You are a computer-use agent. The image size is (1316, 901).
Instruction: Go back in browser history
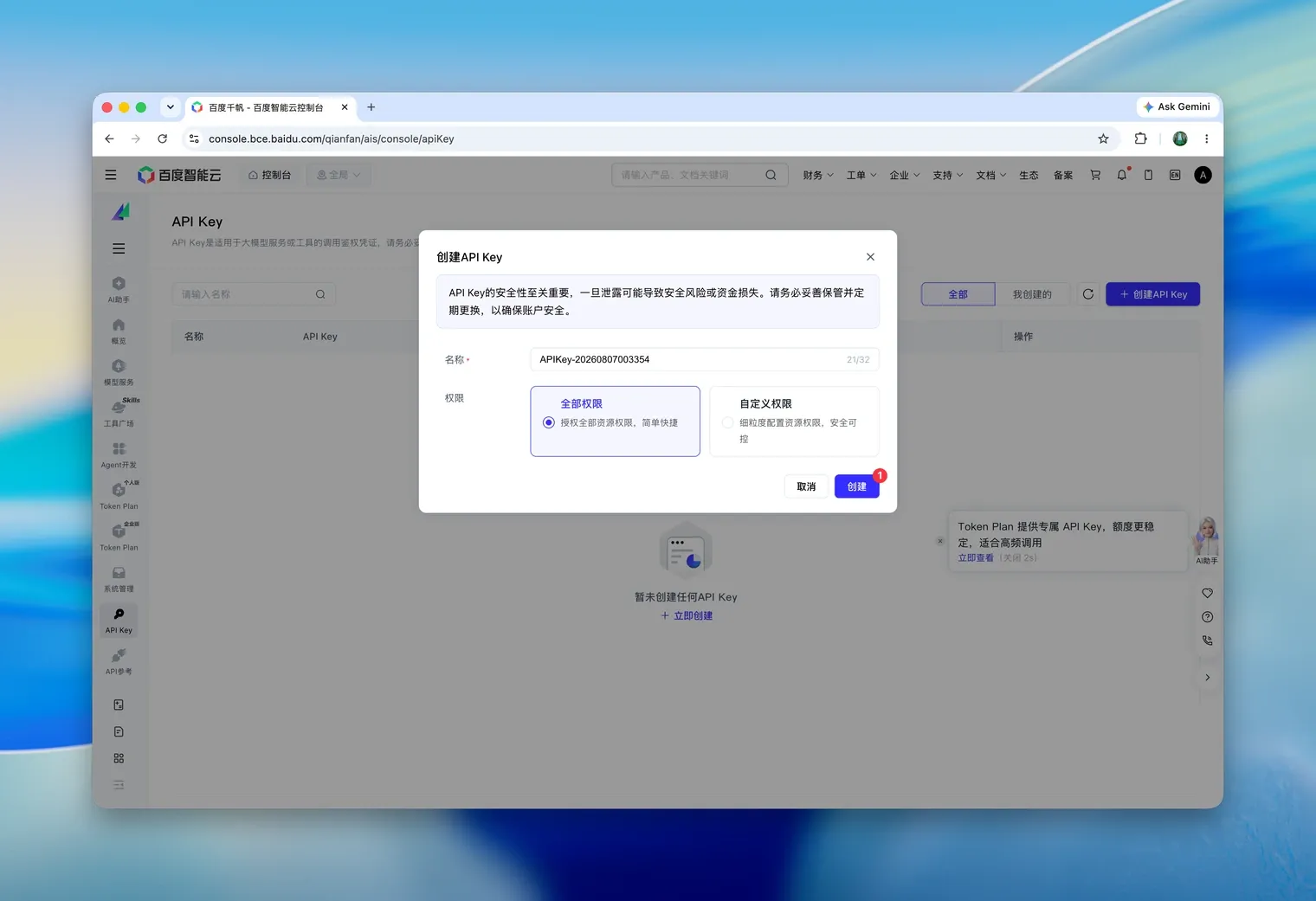(x=109, y=138)
